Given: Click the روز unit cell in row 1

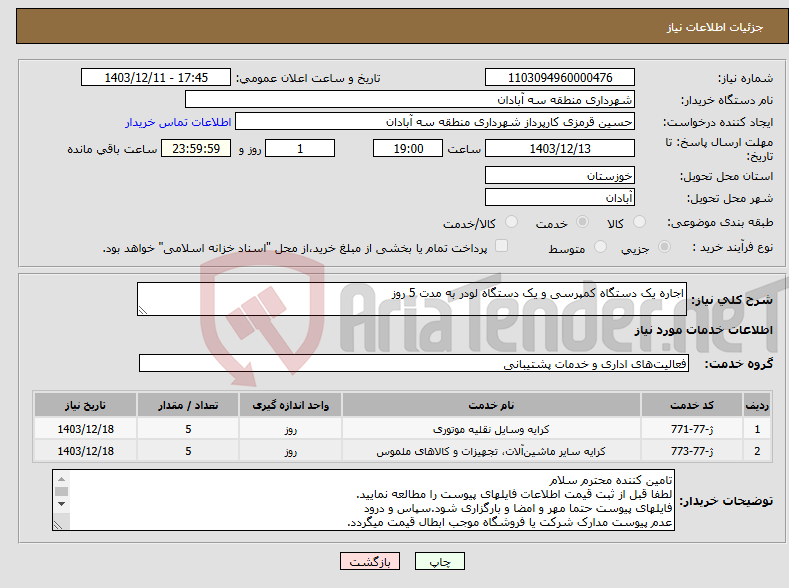Looking at the screenshot, I should 290,429.
